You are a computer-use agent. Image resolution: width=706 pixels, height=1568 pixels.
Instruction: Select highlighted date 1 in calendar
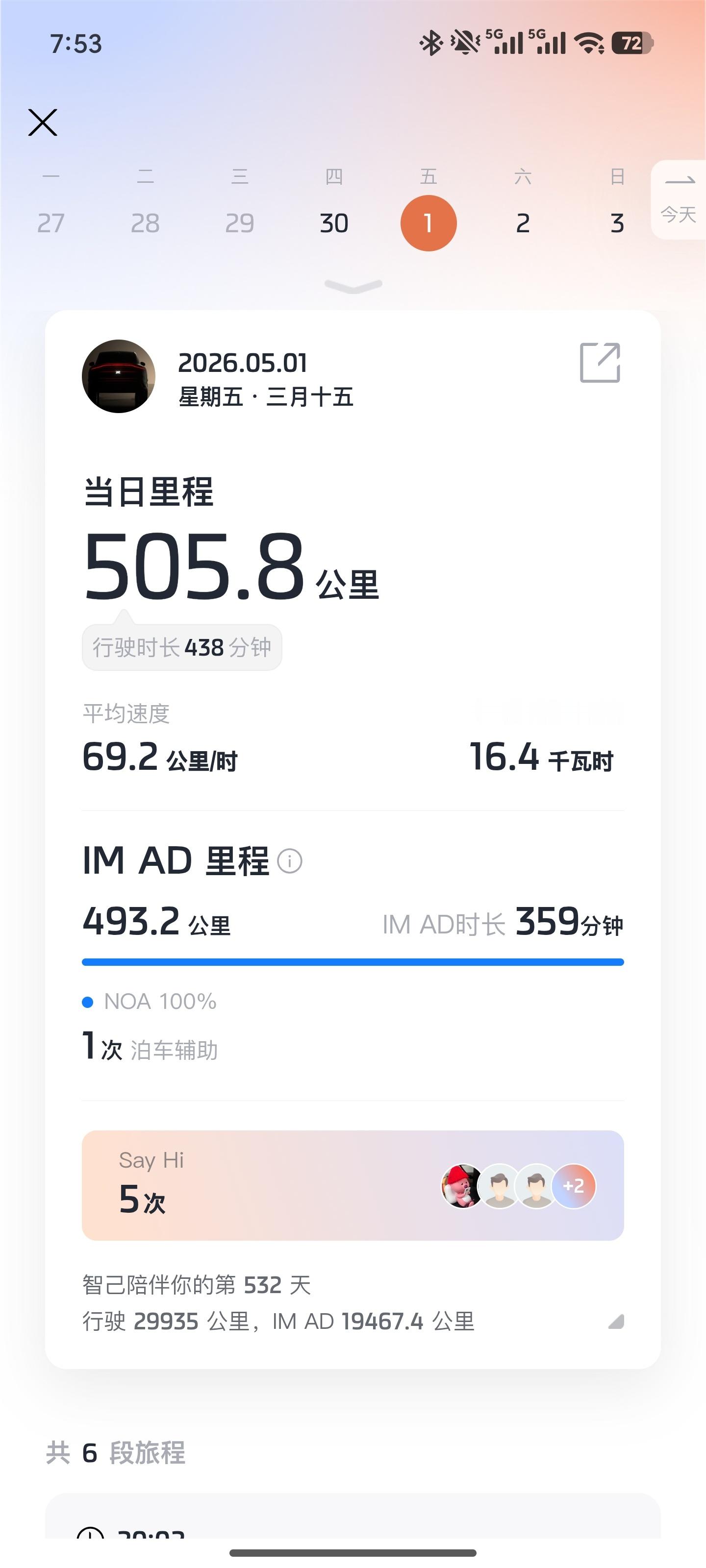coord(428,223)
